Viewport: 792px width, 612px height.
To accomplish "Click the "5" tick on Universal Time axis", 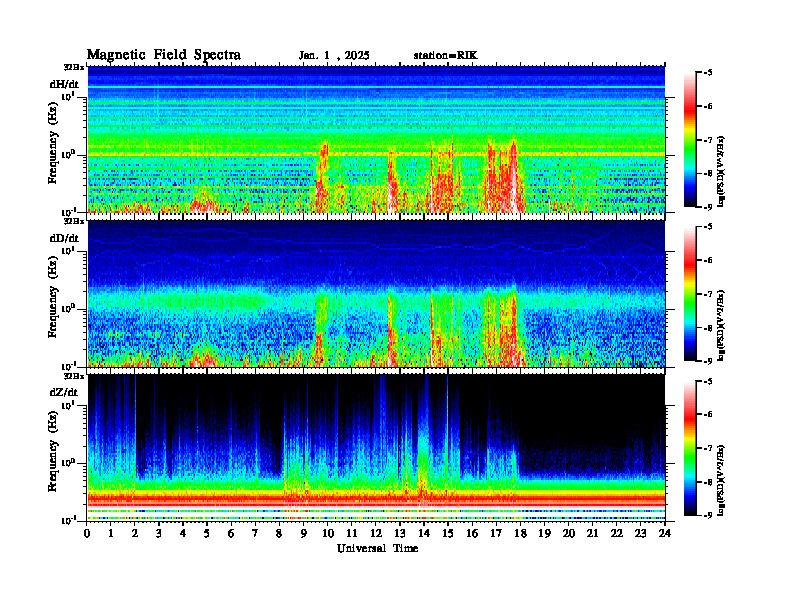I will (207, 533).
